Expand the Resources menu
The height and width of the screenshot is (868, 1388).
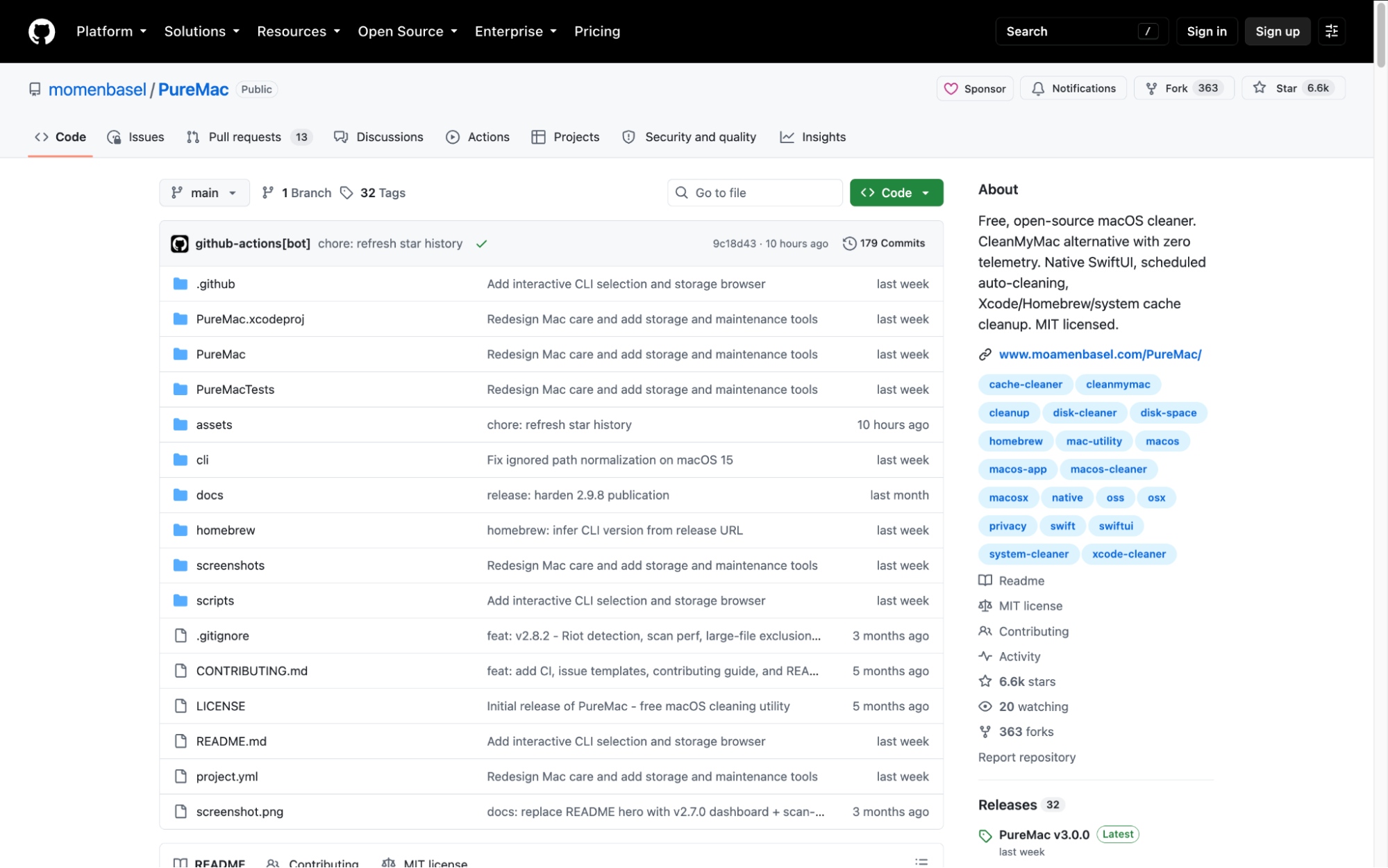pyautogui.click(x=299, y=31)
